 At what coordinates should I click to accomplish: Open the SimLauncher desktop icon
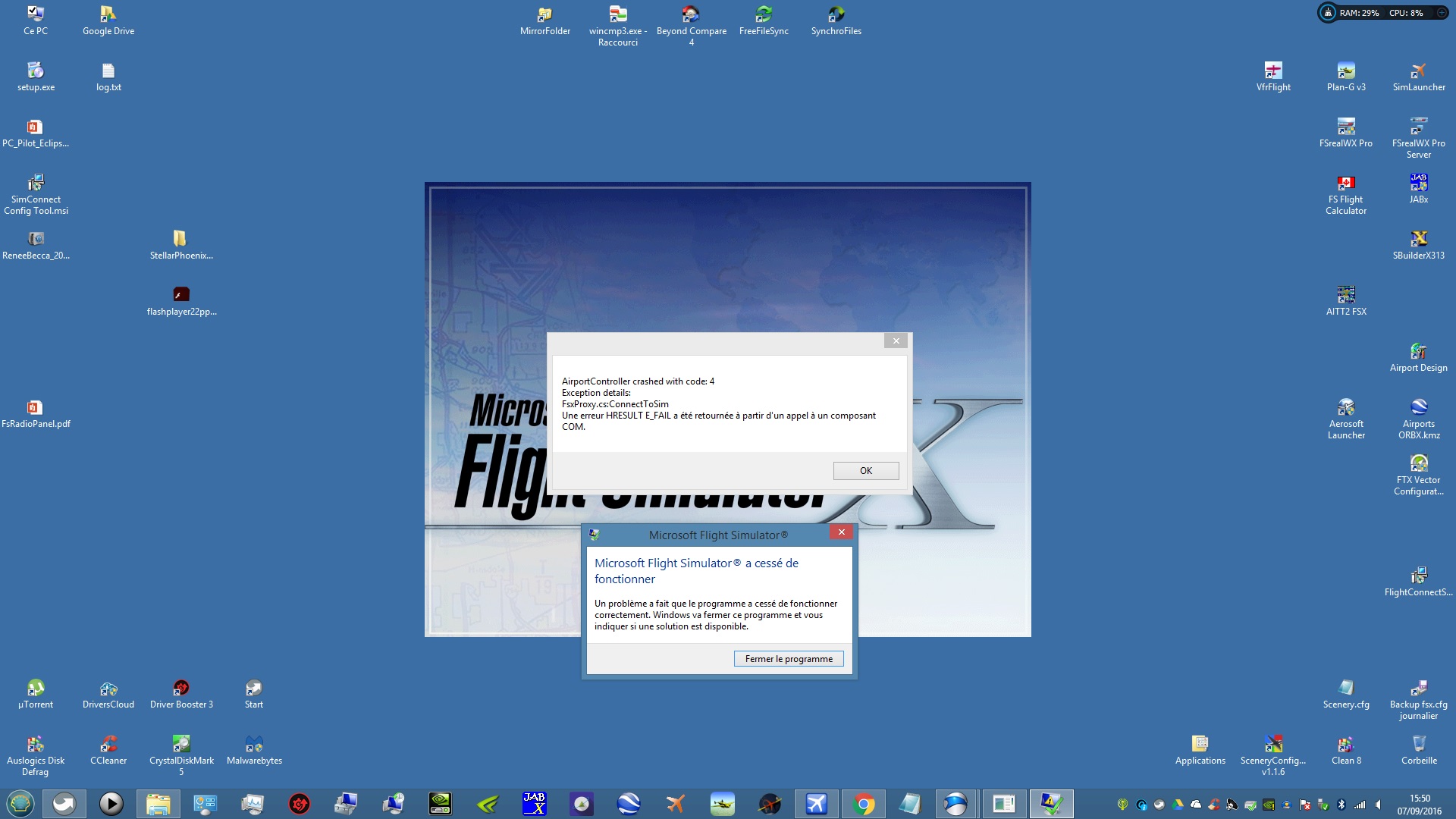[x=1419, y=77]
